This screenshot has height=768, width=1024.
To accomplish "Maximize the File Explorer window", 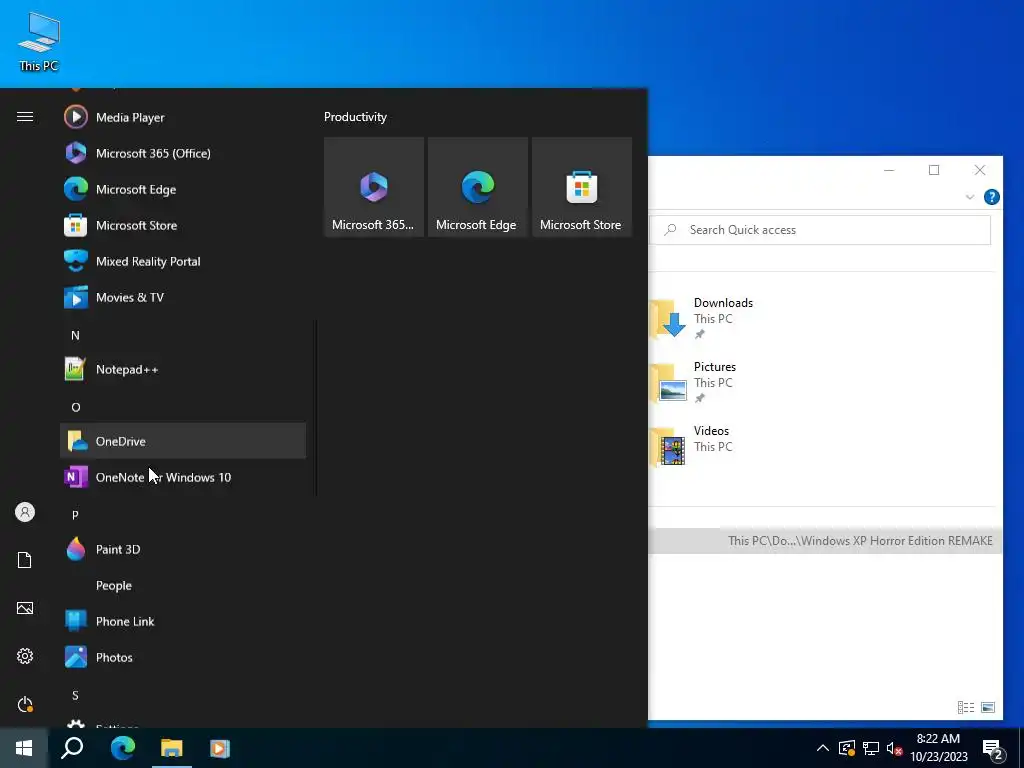I will point(934,170).
